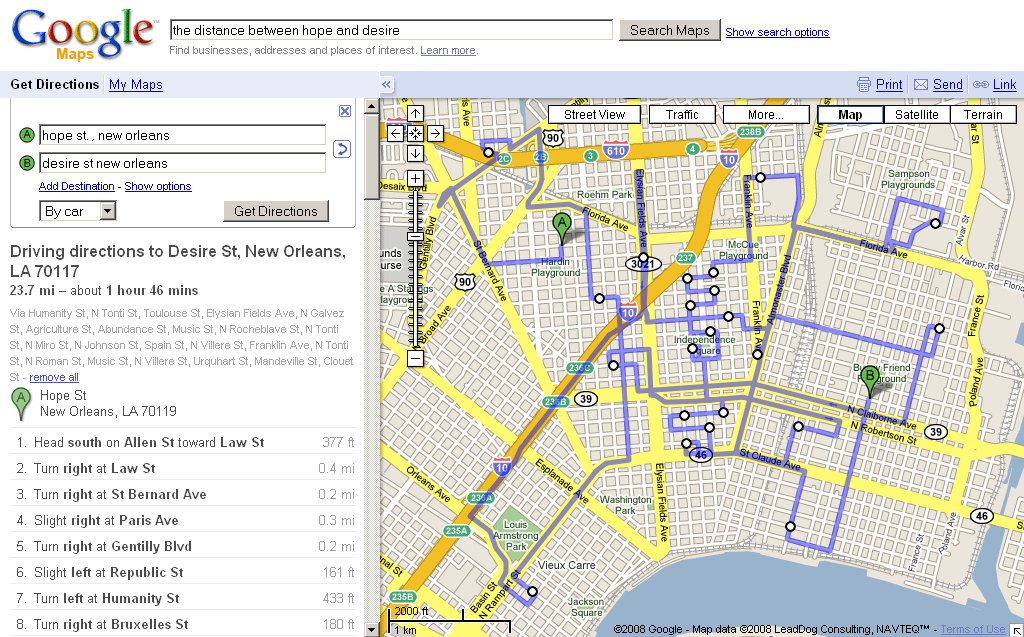Zoom out with the minus button
Viewport: 1024px width, 637px height.
tap(415, 358)
